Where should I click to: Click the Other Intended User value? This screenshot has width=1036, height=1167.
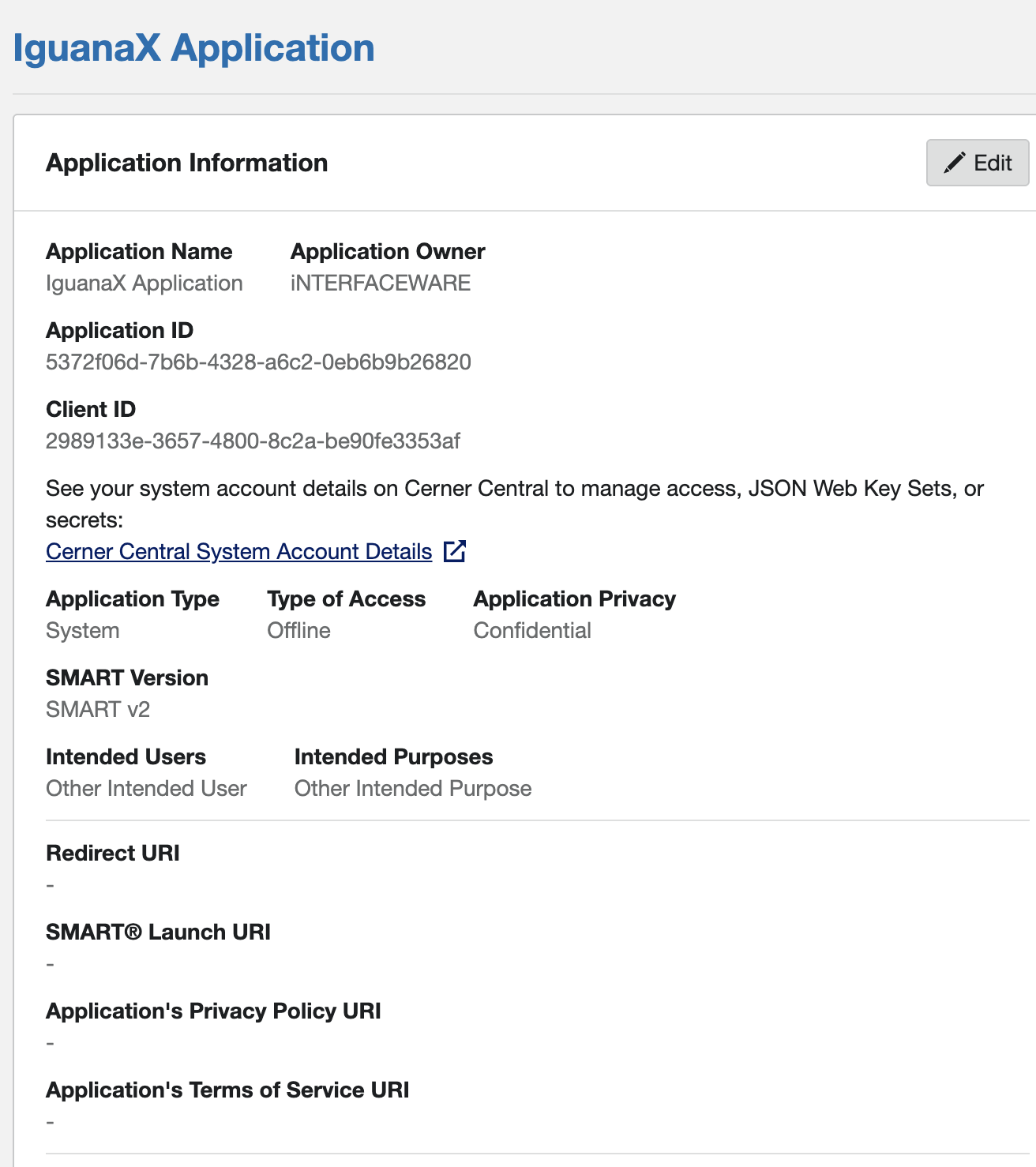[146, 788]
